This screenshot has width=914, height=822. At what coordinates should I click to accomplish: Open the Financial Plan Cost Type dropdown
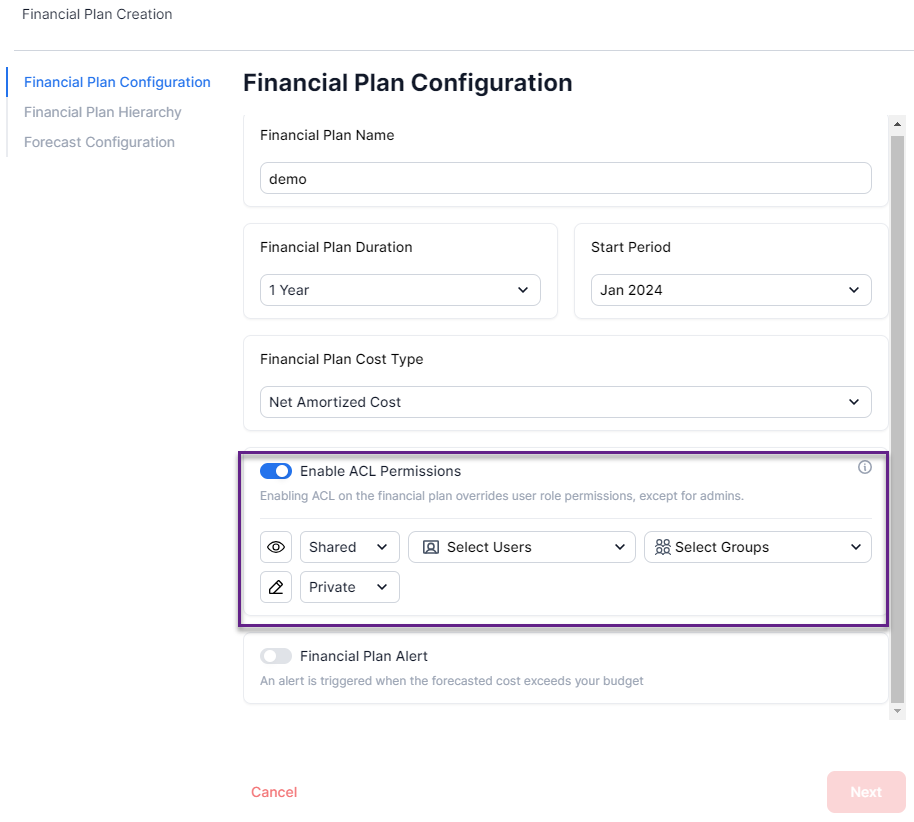click(565, 402)
